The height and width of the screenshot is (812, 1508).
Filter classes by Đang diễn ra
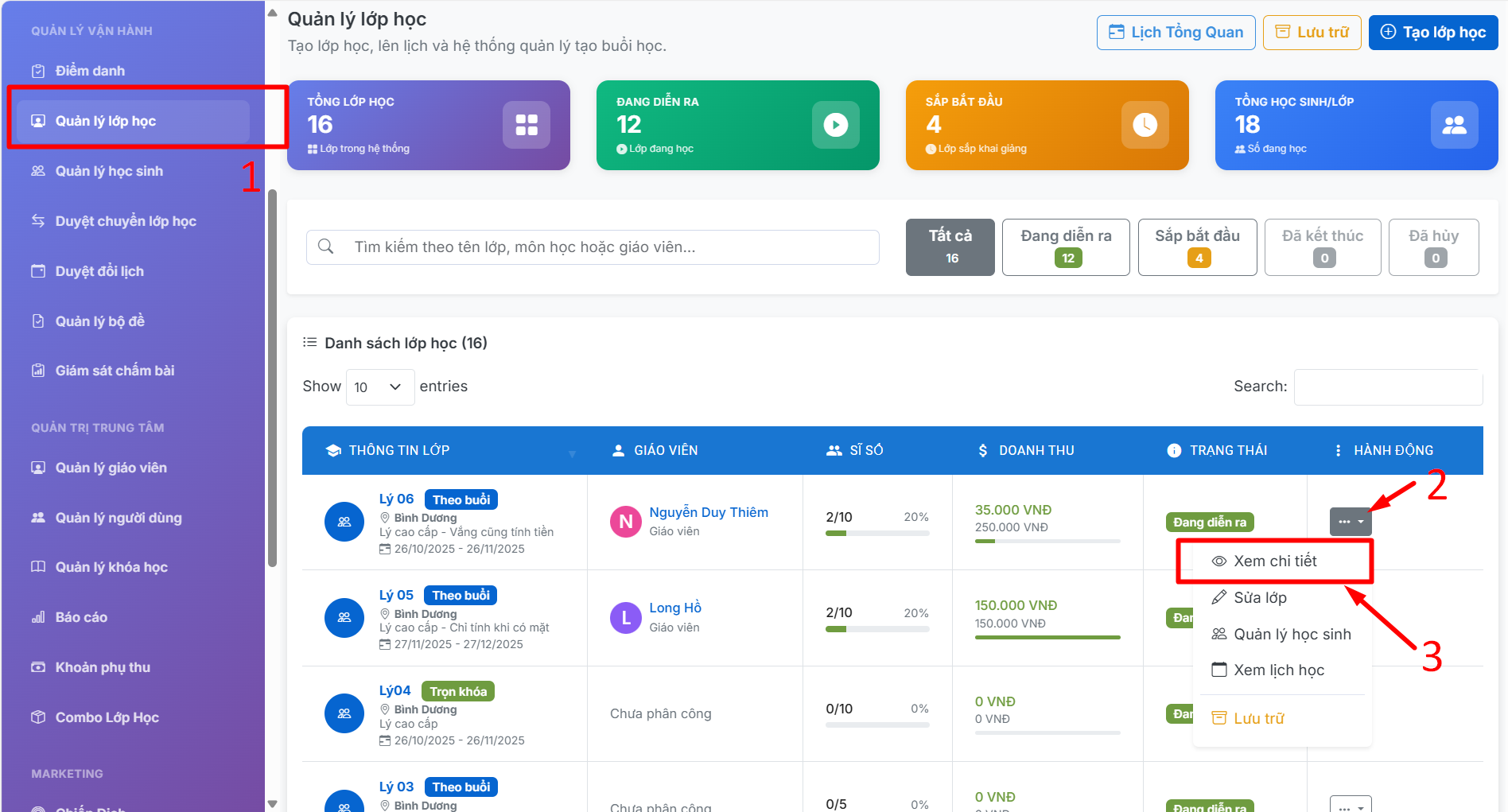[1066, 247]
